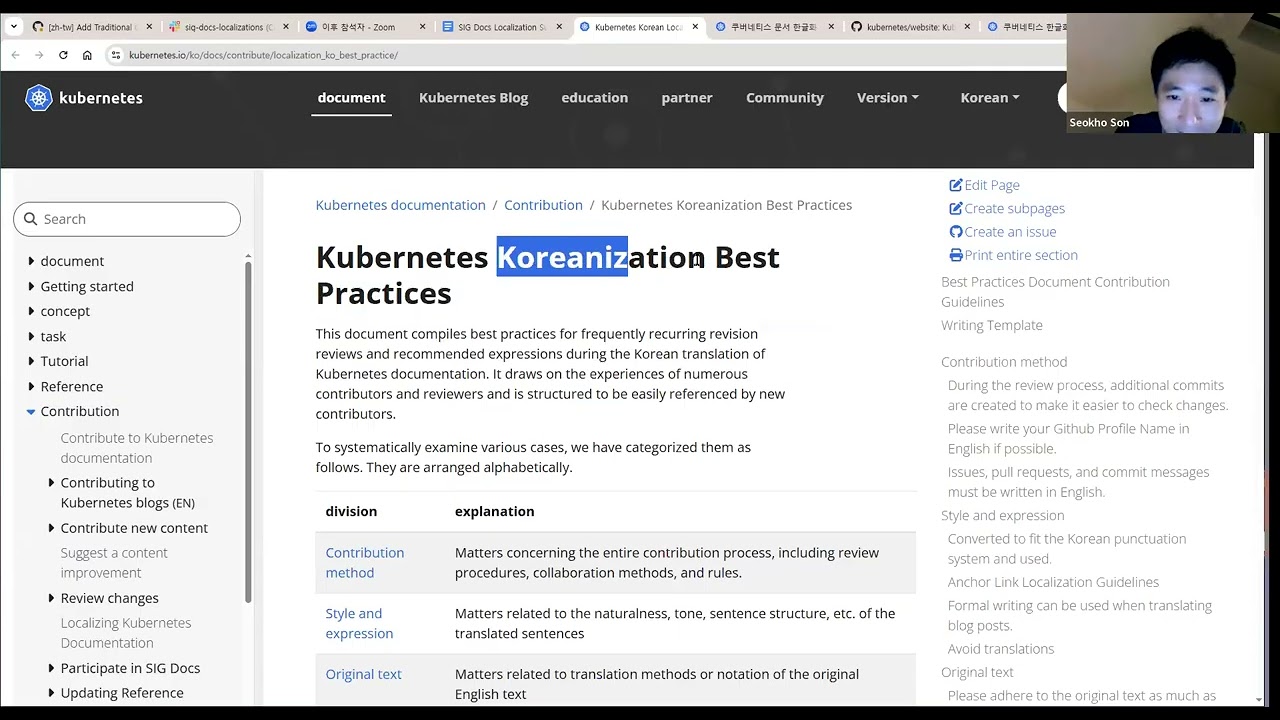Jump to 'Best Practices Document Contribution Guidelines'

click(x=1055, y=292)
